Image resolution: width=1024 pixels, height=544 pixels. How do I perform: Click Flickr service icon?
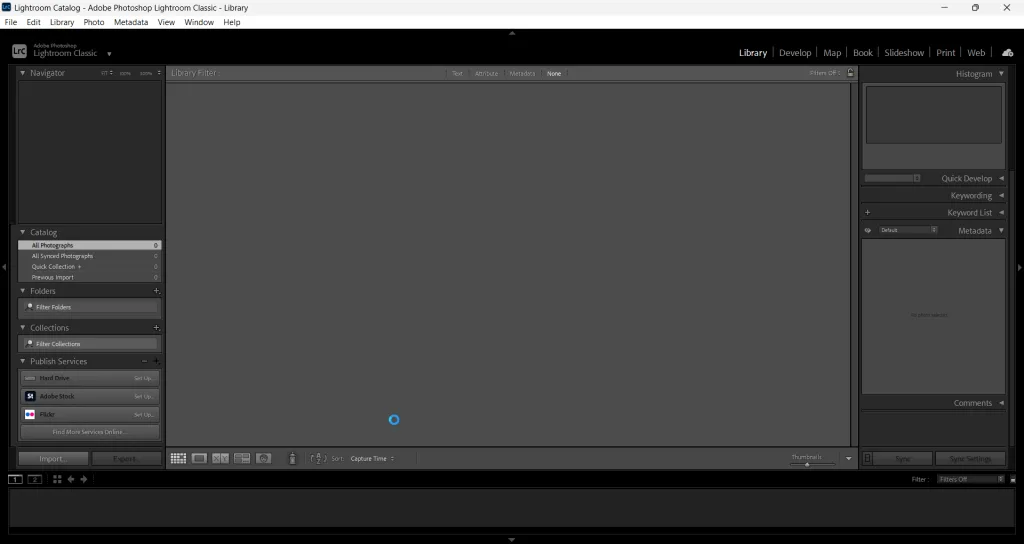(x=30, y=415)
